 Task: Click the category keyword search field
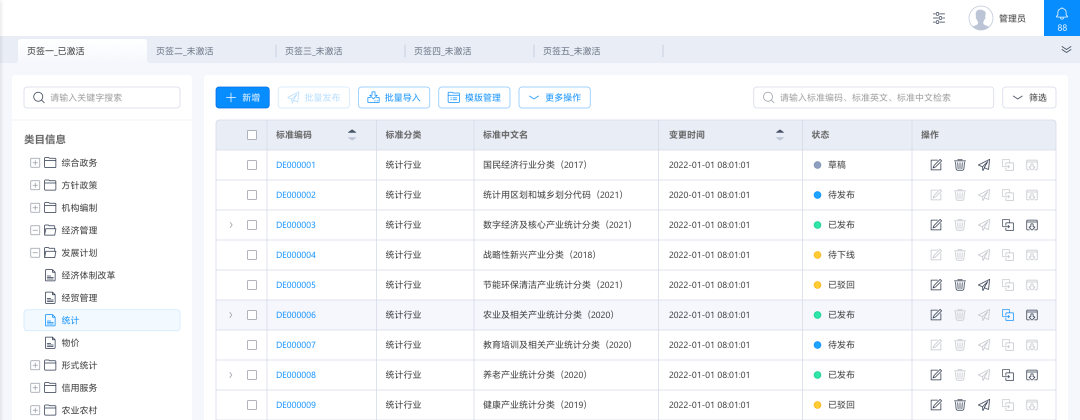[102, 97]
